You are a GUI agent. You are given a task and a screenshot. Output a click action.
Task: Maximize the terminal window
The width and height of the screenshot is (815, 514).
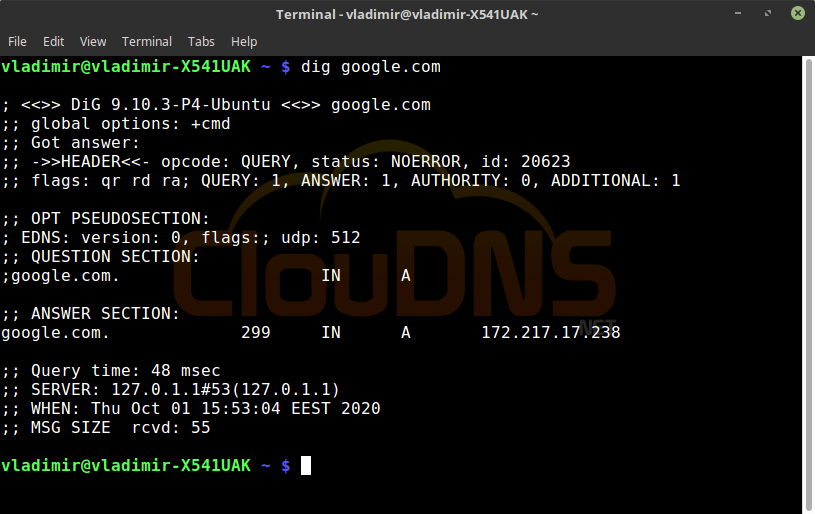click(x=768, y=14)
